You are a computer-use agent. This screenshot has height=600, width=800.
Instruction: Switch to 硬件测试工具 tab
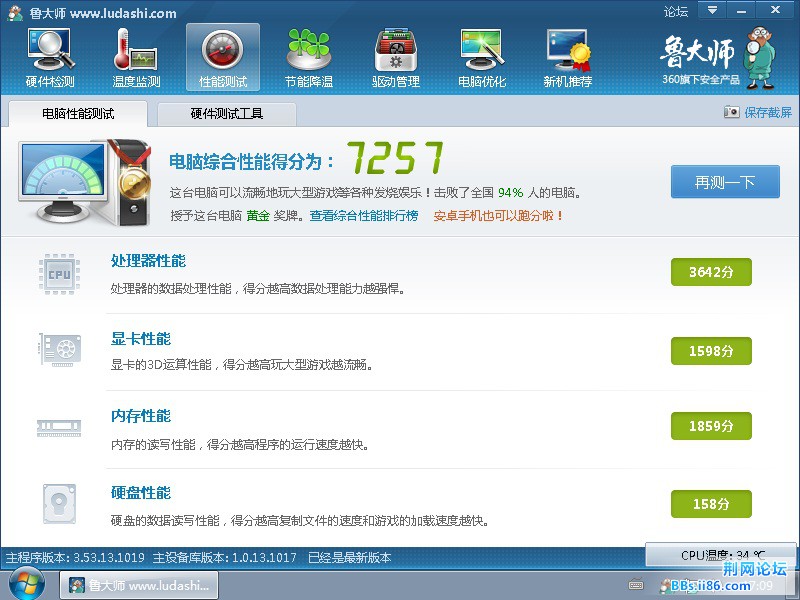227,114
